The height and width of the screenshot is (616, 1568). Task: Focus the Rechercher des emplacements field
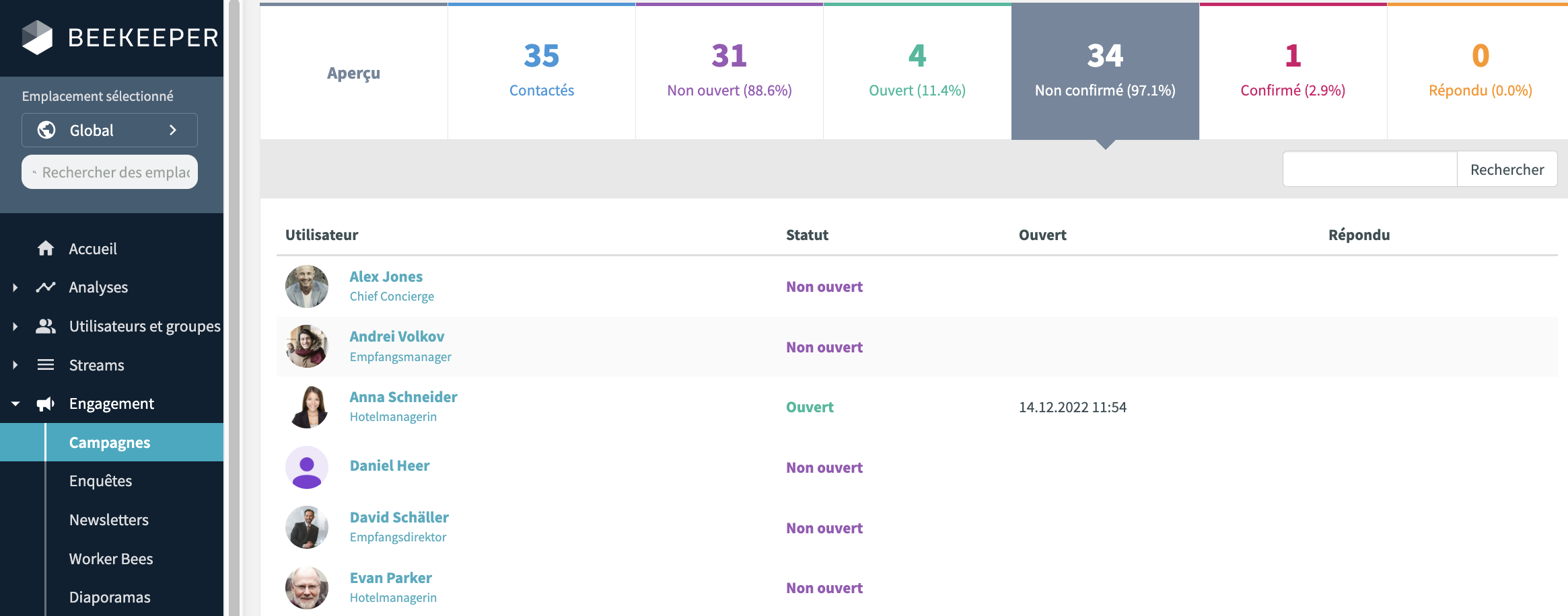click(115, 172)
